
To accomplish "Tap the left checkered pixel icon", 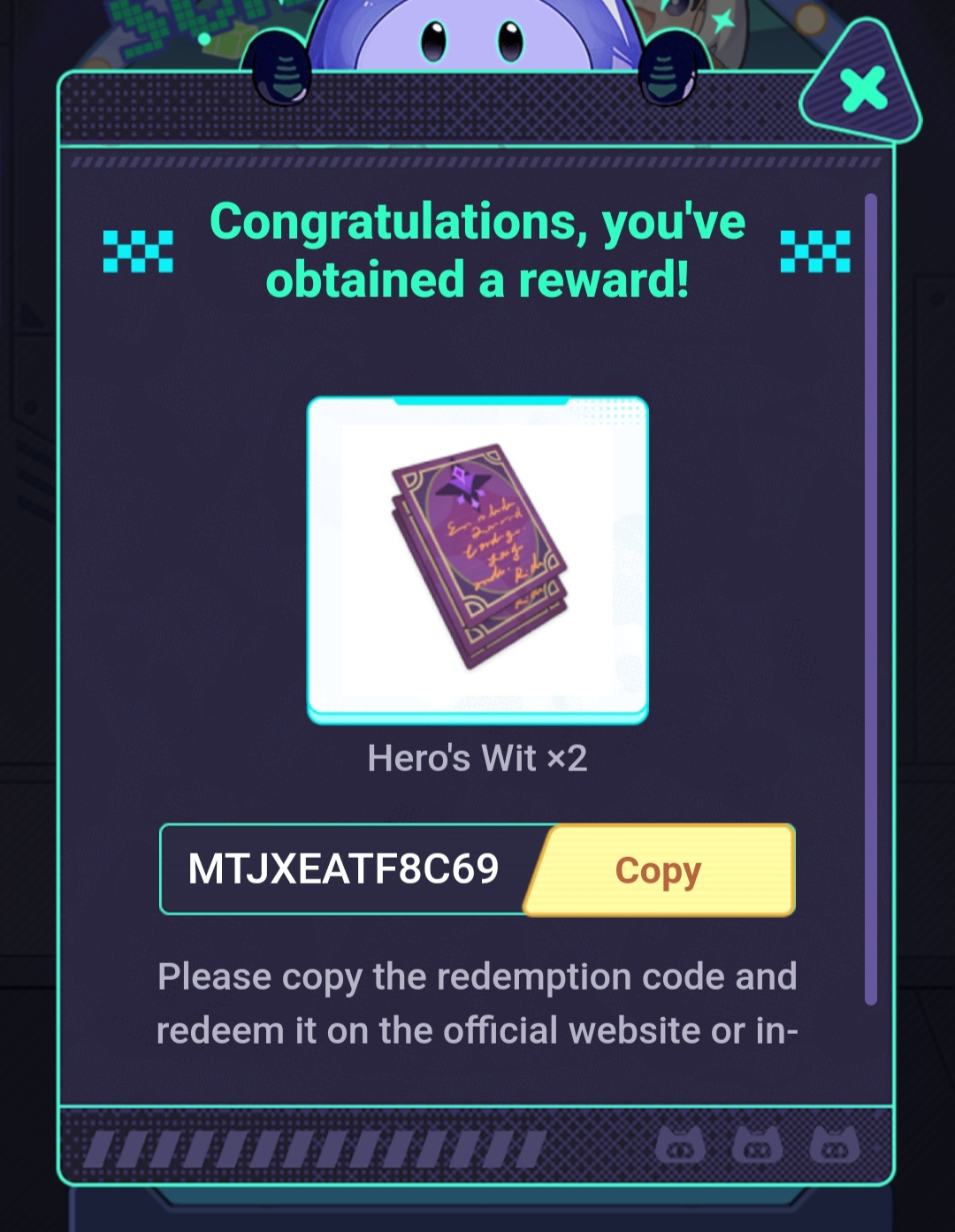I will point(138,251).
